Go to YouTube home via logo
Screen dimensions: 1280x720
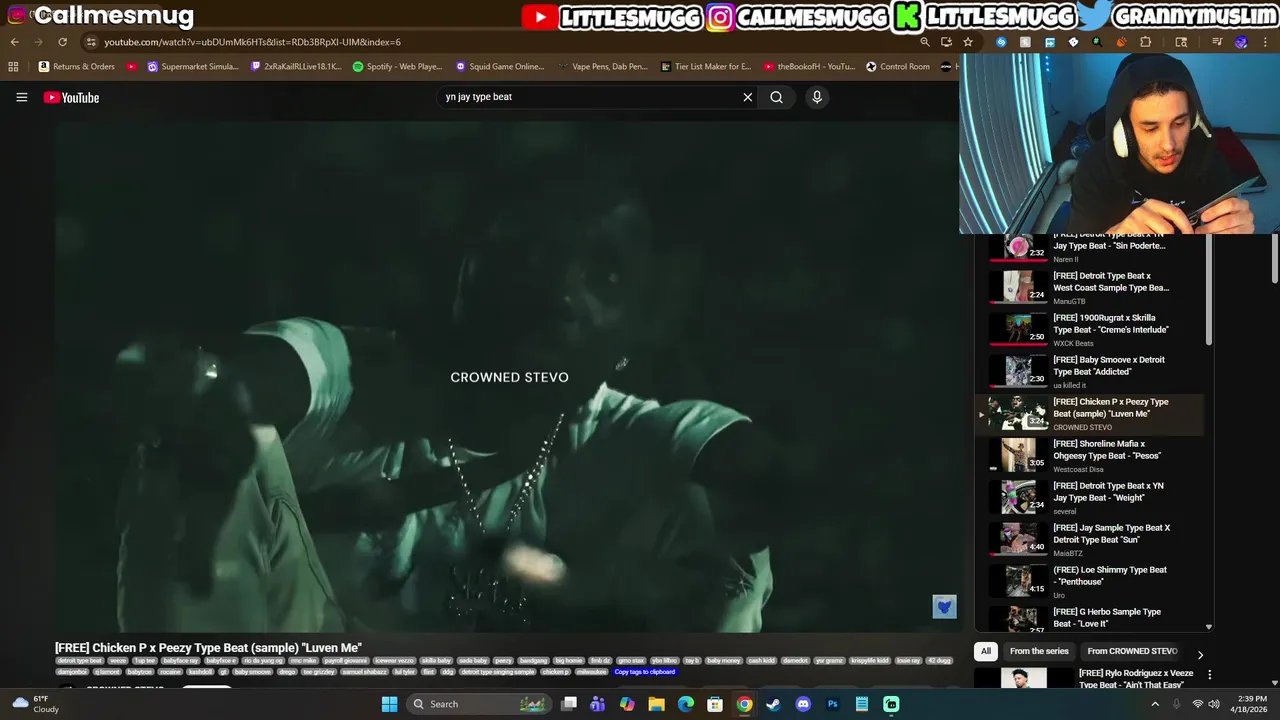coord(71,97)
